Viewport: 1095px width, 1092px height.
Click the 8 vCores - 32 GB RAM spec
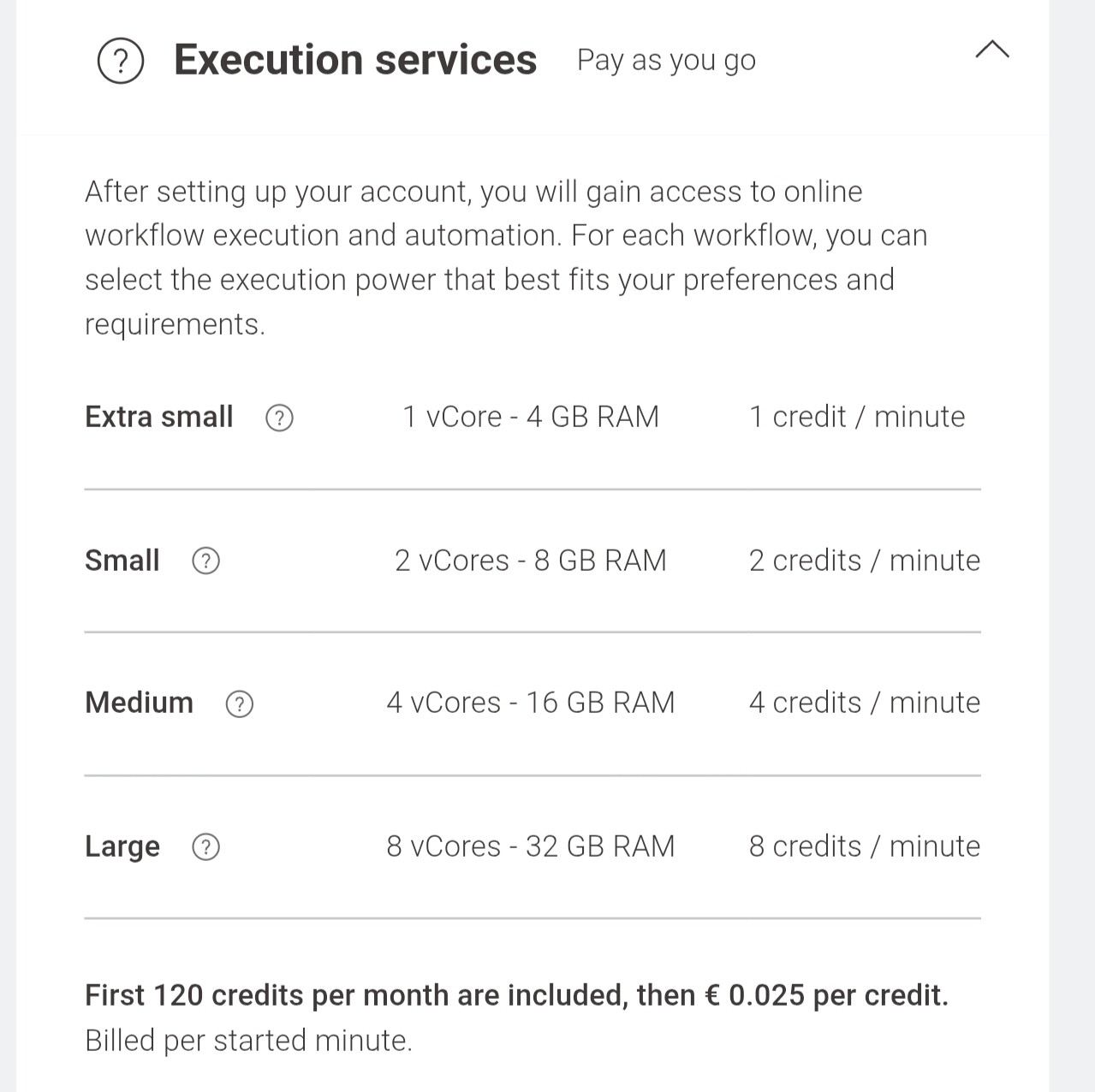tap(531, 846)
